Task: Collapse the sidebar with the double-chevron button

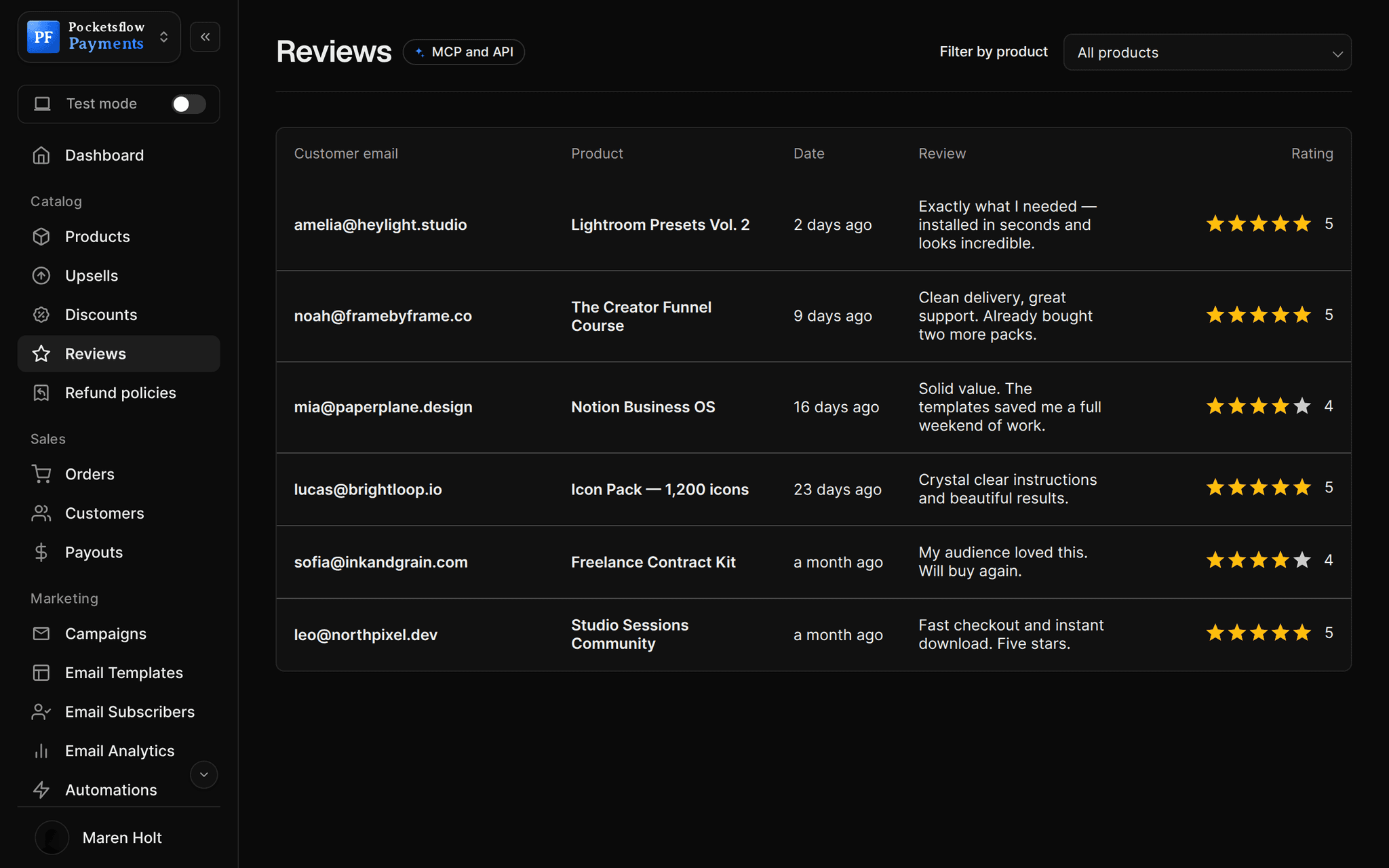Action: (x=206, y=37)
